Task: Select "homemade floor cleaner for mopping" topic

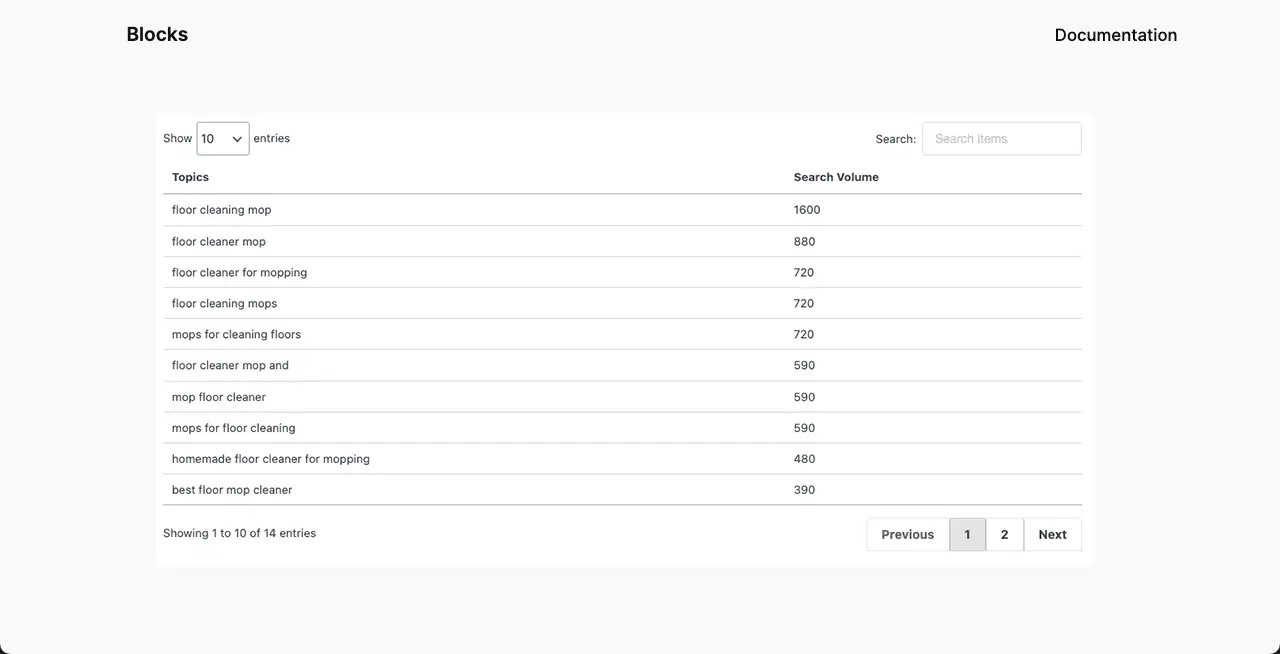Action: point(271,459)
